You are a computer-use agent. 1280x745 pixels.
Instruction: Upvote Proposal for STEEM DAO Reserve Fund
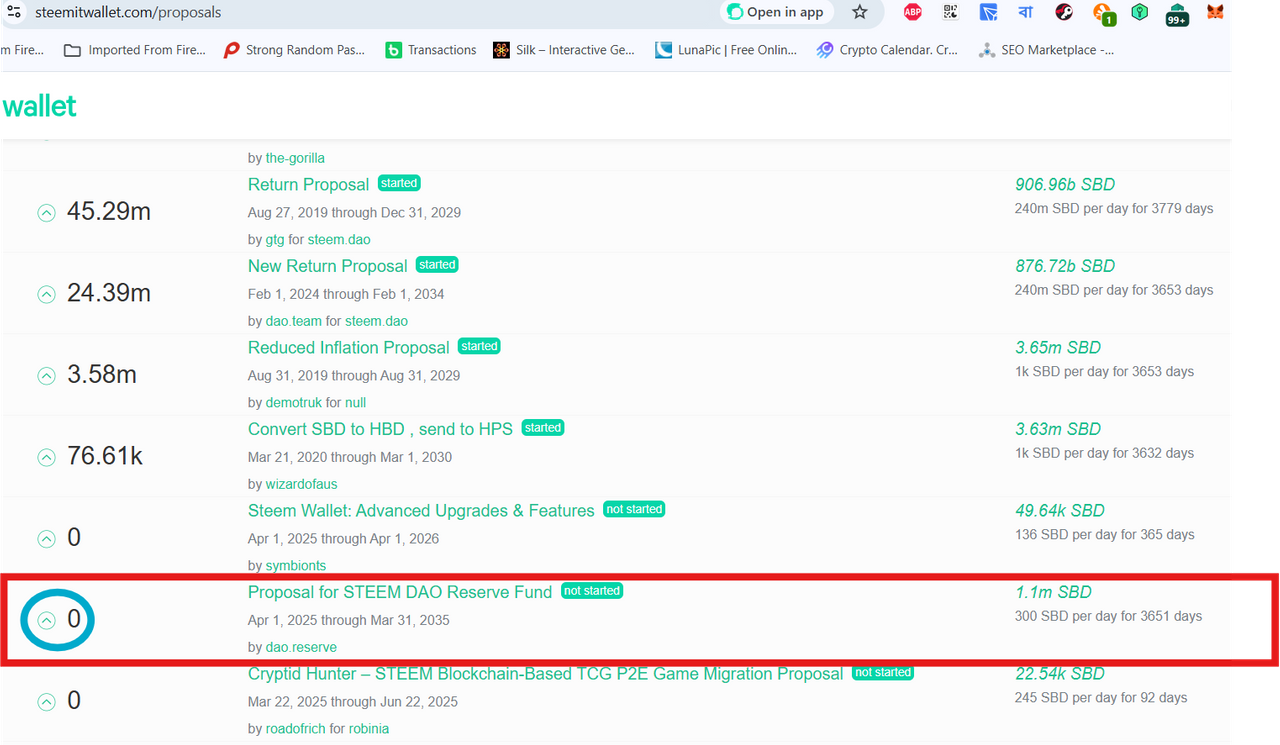point(46,620)
